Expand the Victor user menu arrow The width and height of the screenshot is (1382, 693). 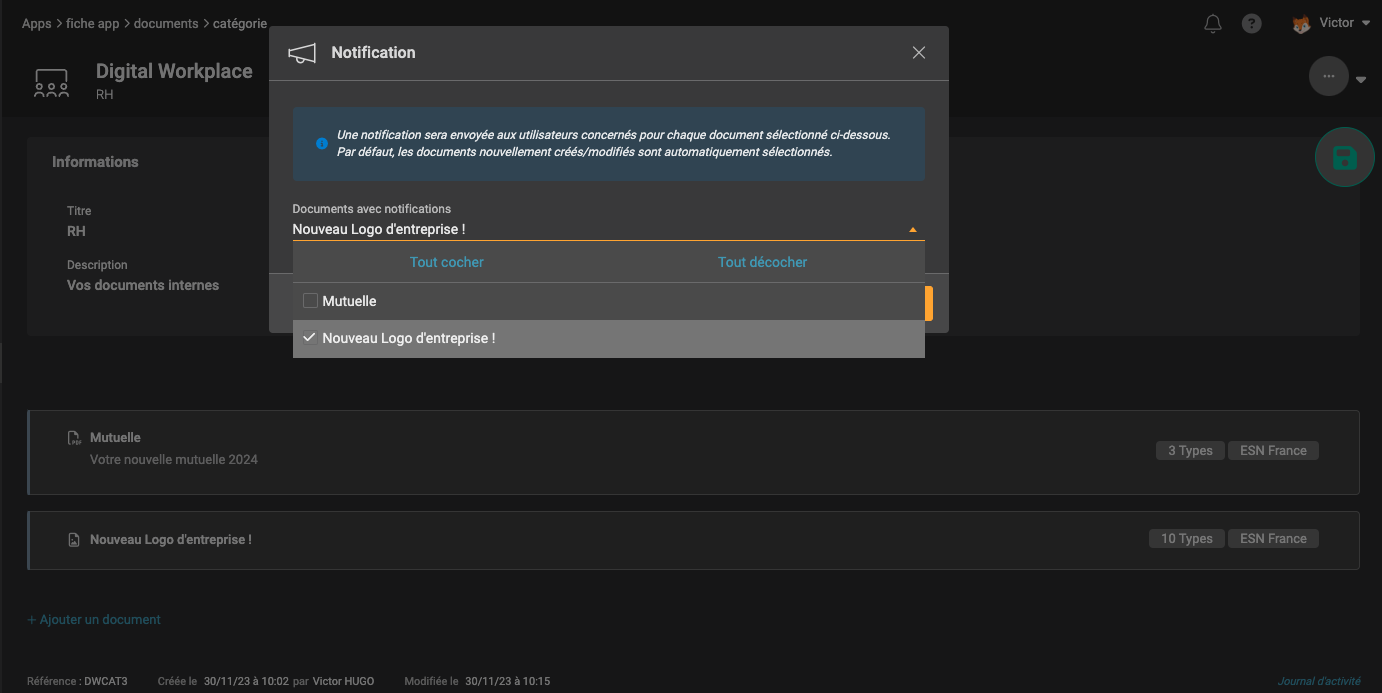[1366, 23]
